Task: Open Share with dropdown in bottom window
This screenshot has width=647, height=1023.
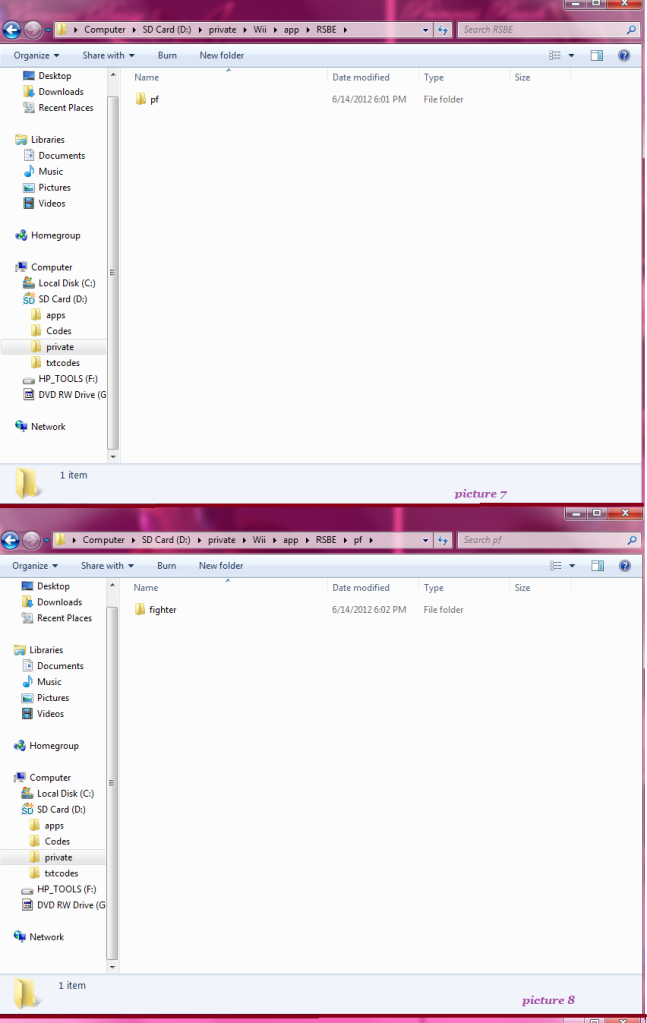Action: click(x=107, y=566)
